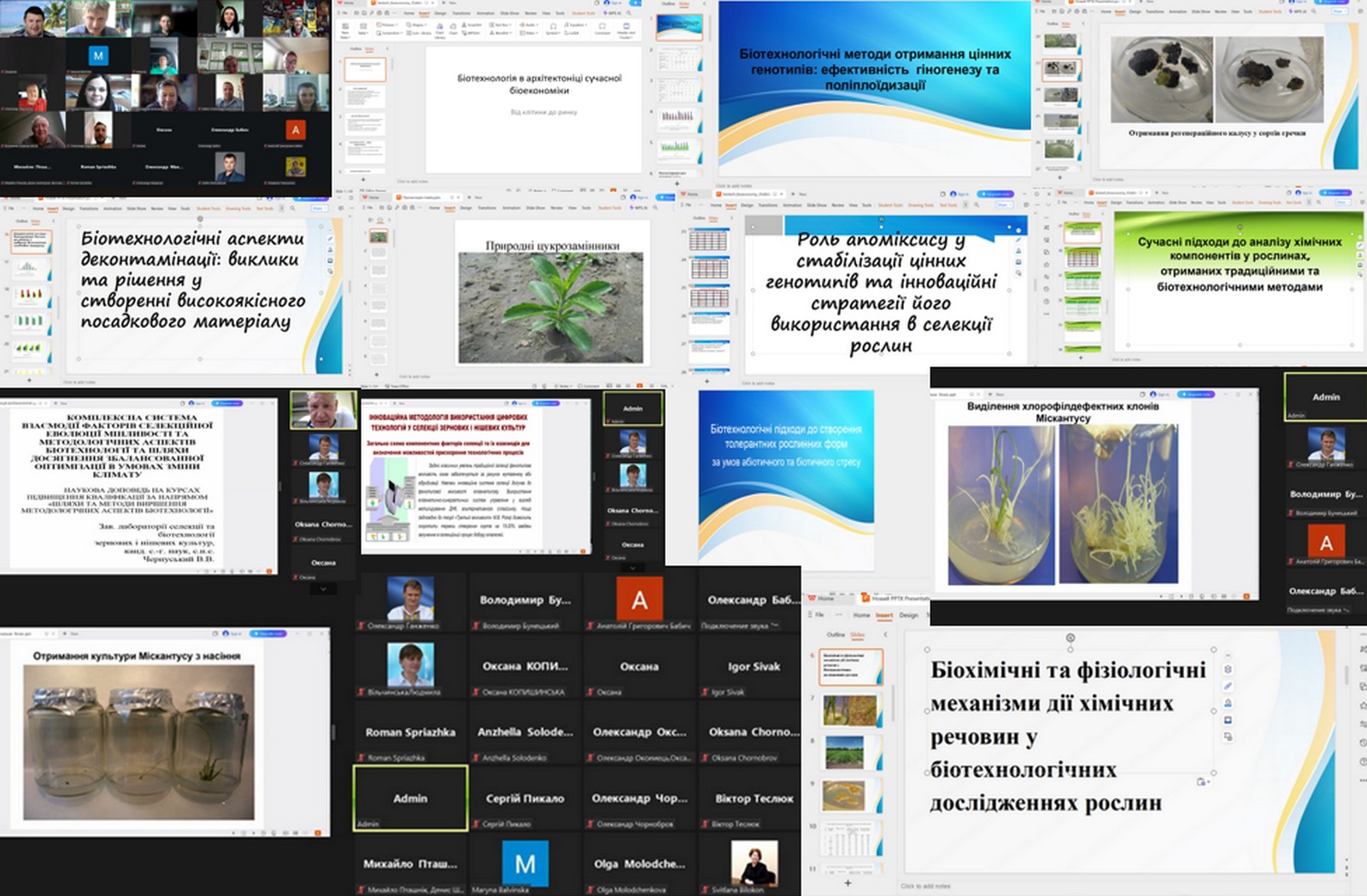Screen dimensions: 1367x896
Task: Switch to Outline tab above slide 6 thumbnail
Action: coord(835,635)
